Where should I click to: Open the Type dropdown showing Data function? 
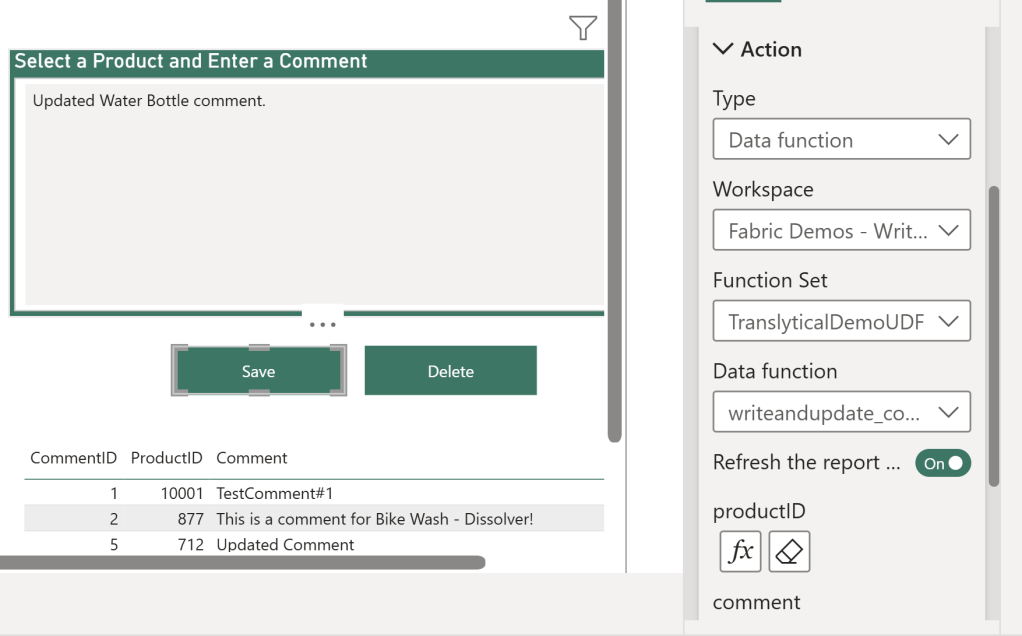point(841,140)
